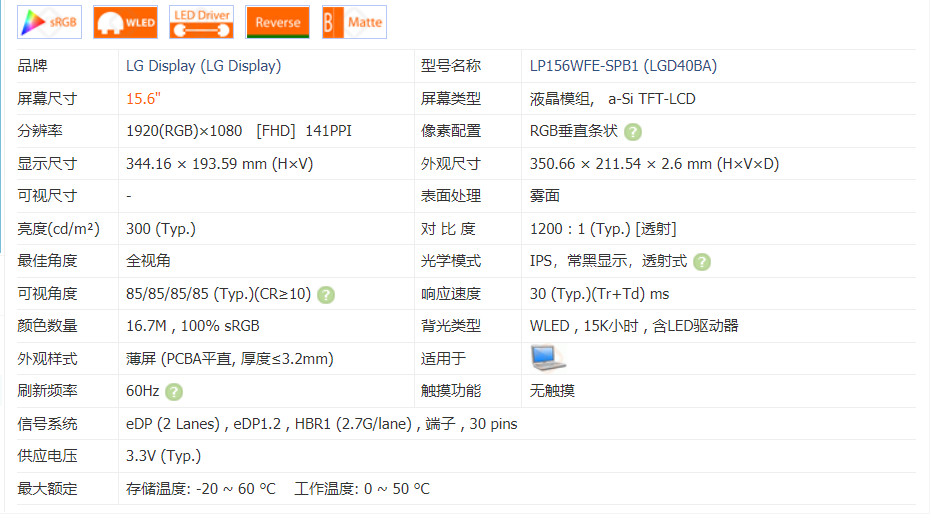Click the 型号名称 row label
Viewport: 931px width, 524px height.
point(451,66)
